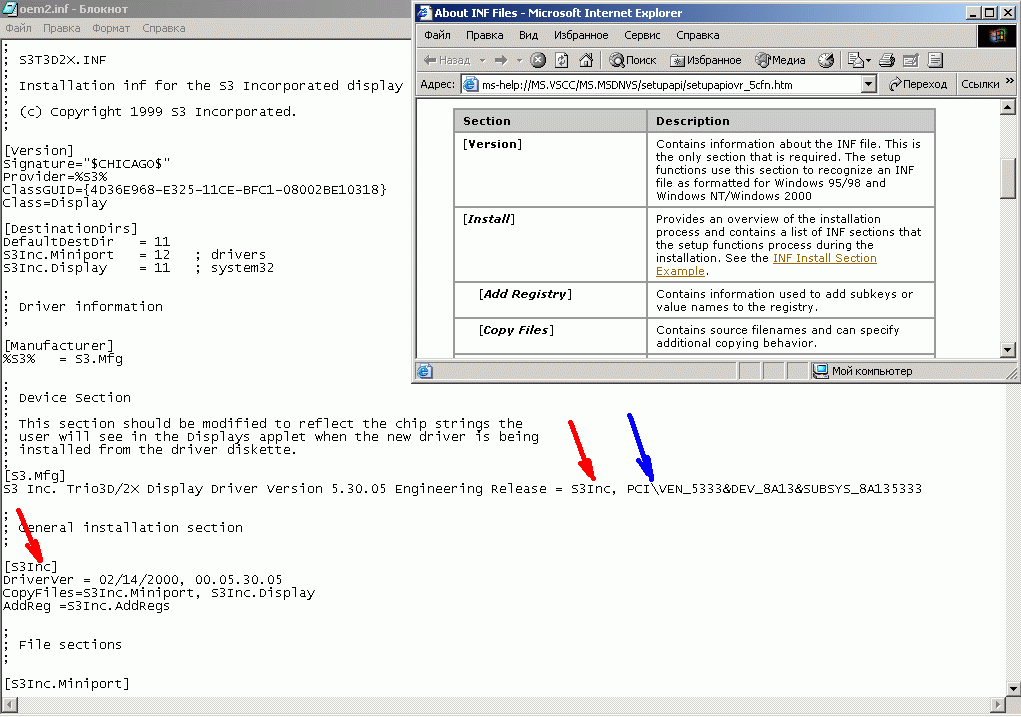Screen dimensions: 1021x717
Task: Open the Медиа media panel
Action: pyautogui.click(x=780, y=61)
